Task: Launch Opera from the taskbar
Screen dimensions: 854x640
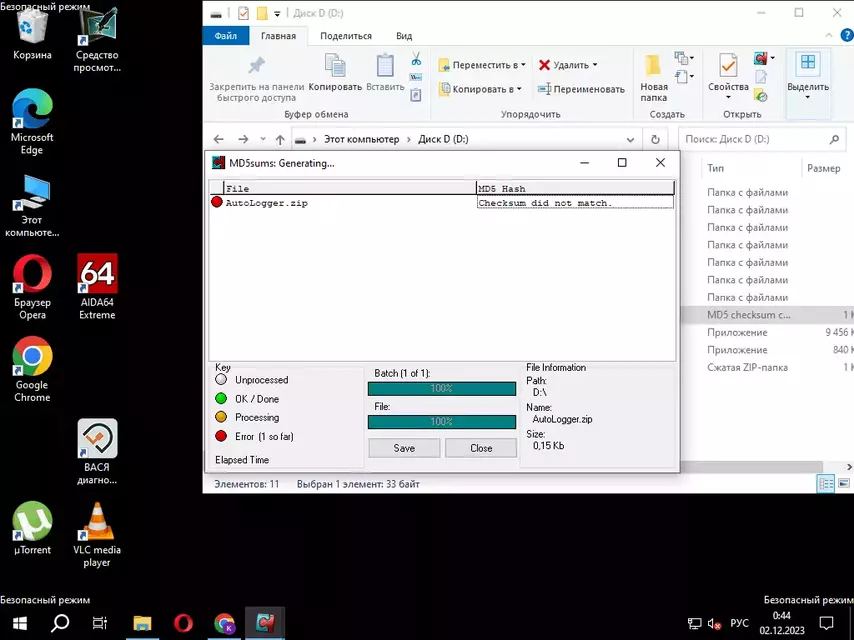Action: click(183, 623)
